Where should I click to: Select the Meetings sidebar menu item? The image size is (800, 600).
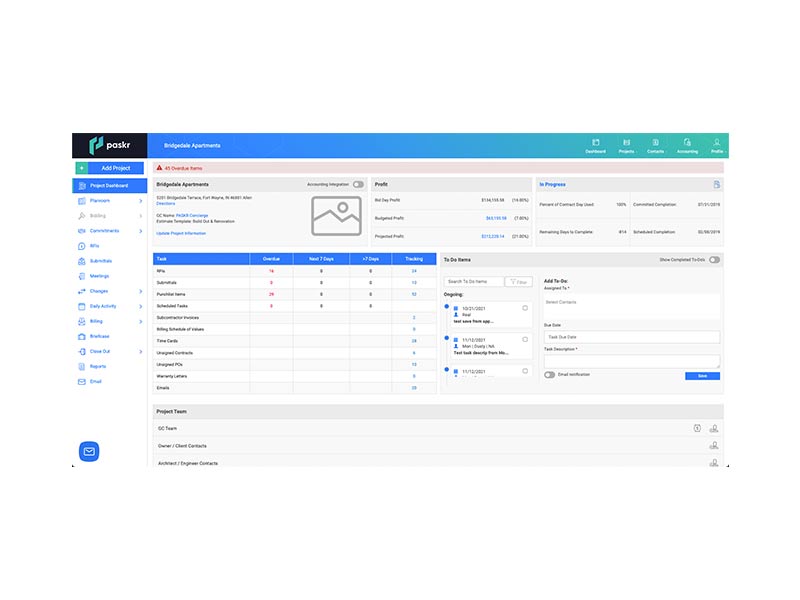coord(110,276)
